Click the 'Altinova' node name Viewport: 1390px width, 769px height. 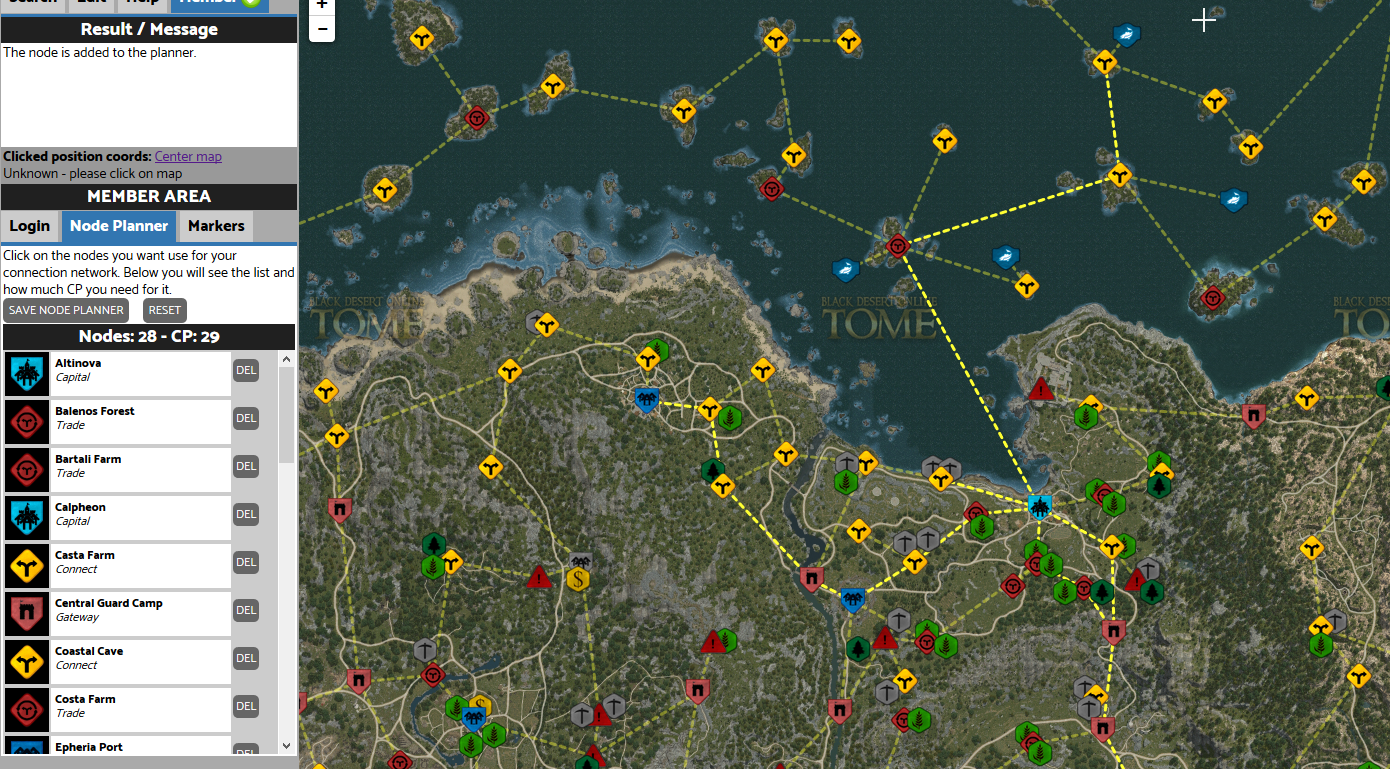[78, 363]
